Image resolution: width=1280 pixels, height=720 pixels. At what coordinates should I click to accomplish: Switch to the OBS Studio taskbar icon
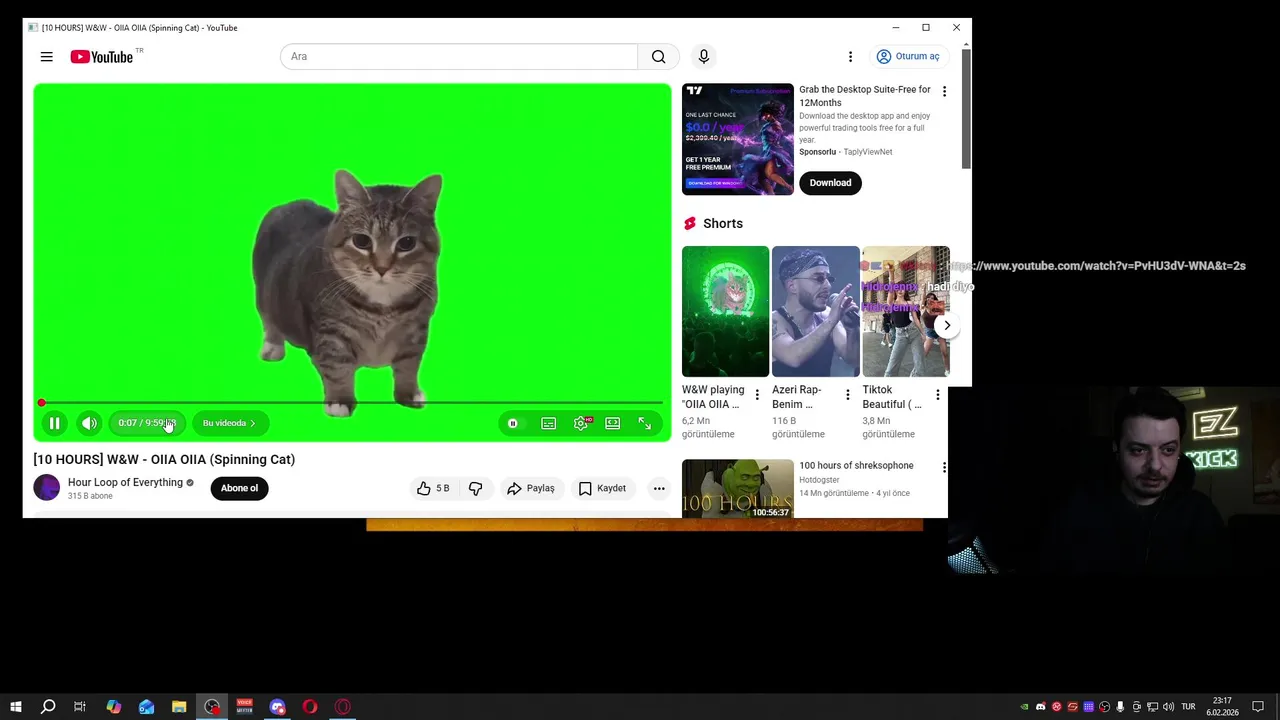212,707
